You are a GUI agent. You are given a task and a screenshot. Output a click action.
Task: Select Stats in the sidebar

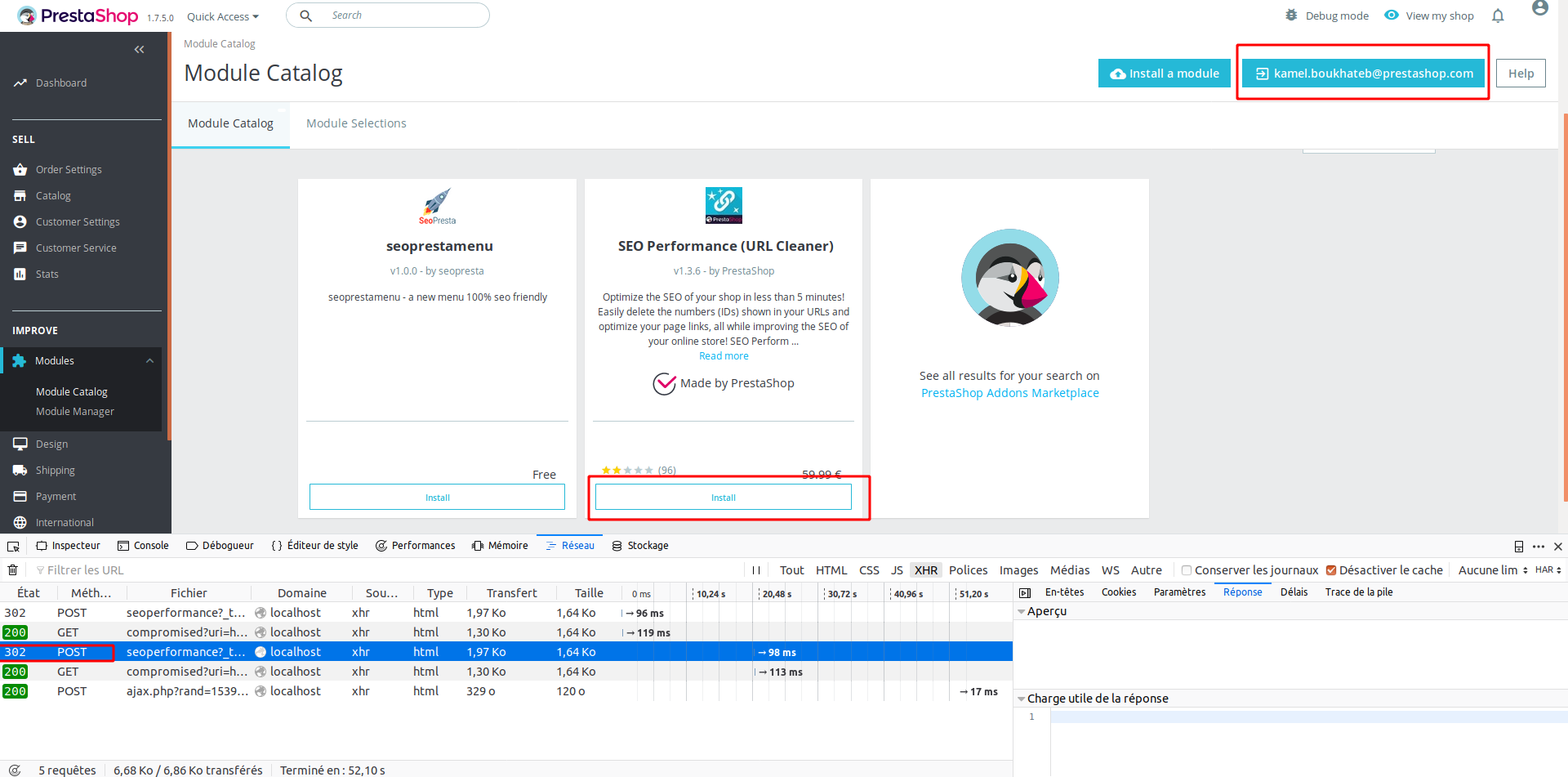click(x=46, y=274)
